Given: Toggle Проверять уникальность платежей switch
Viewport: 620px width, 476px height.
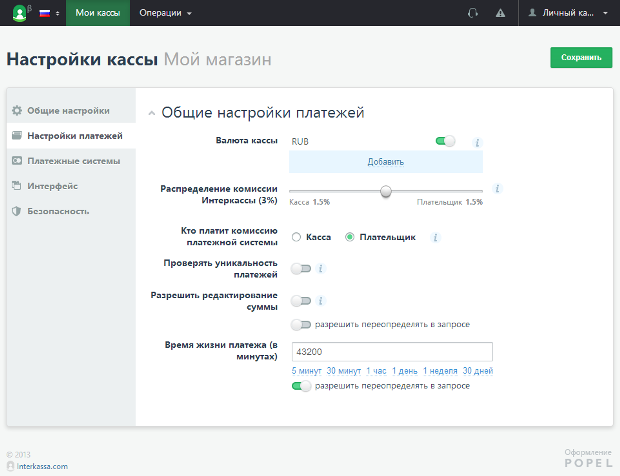Looking at the screenshot, I should coord(301,269).
